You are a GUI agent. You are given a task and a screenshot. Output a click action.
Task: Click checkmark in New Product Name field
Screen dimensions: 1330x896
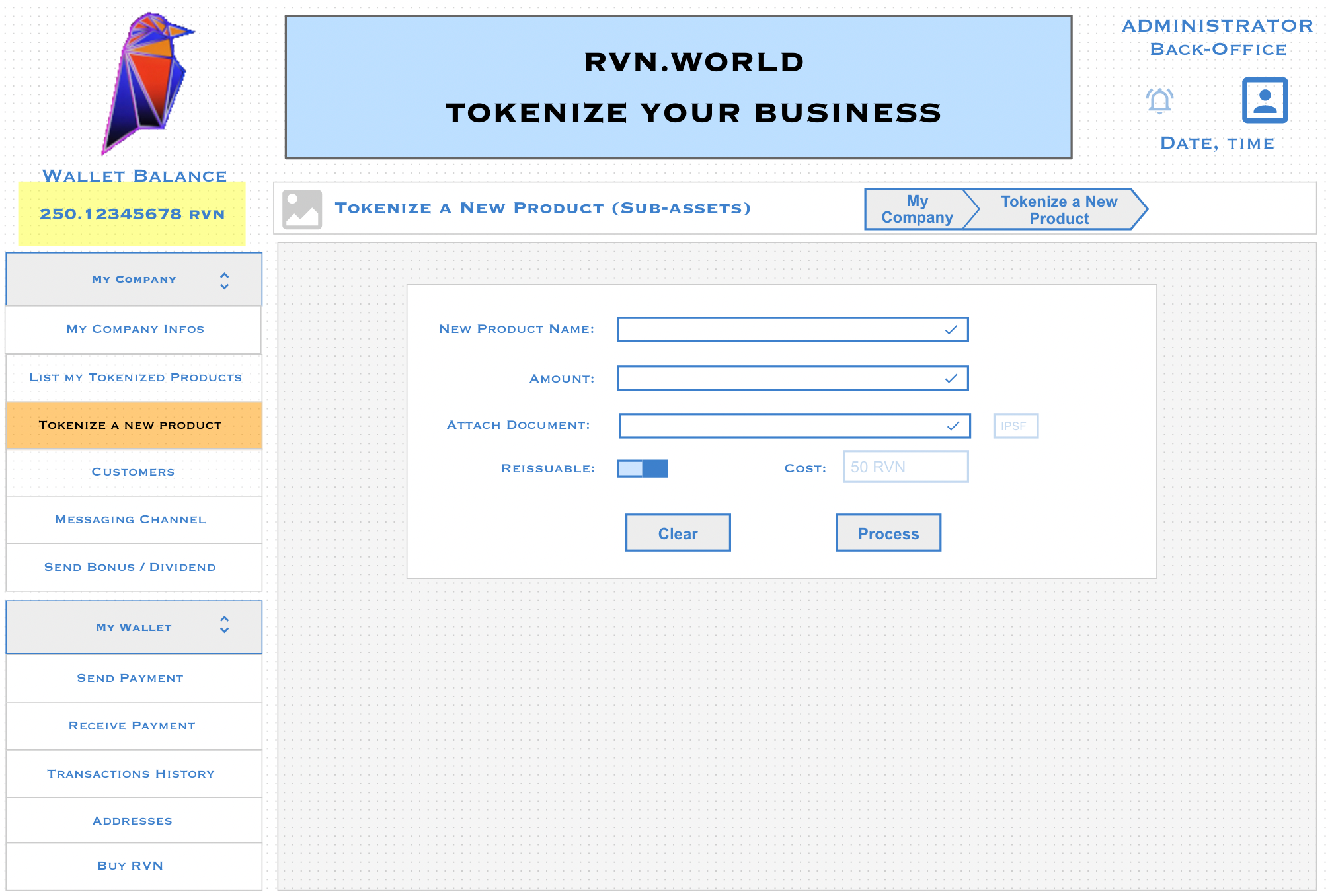tap(951, 330)
